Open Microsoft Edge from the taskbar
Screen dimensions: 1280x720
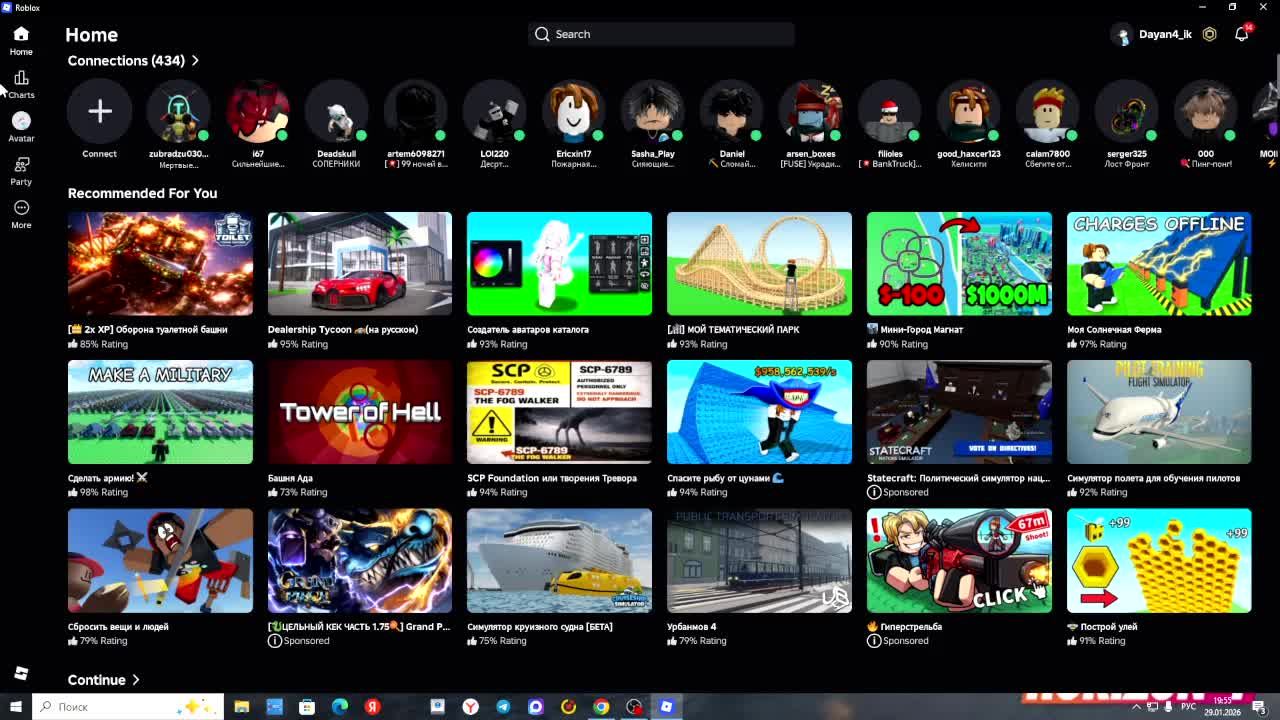pyautogui.click(x=339, y=707)
